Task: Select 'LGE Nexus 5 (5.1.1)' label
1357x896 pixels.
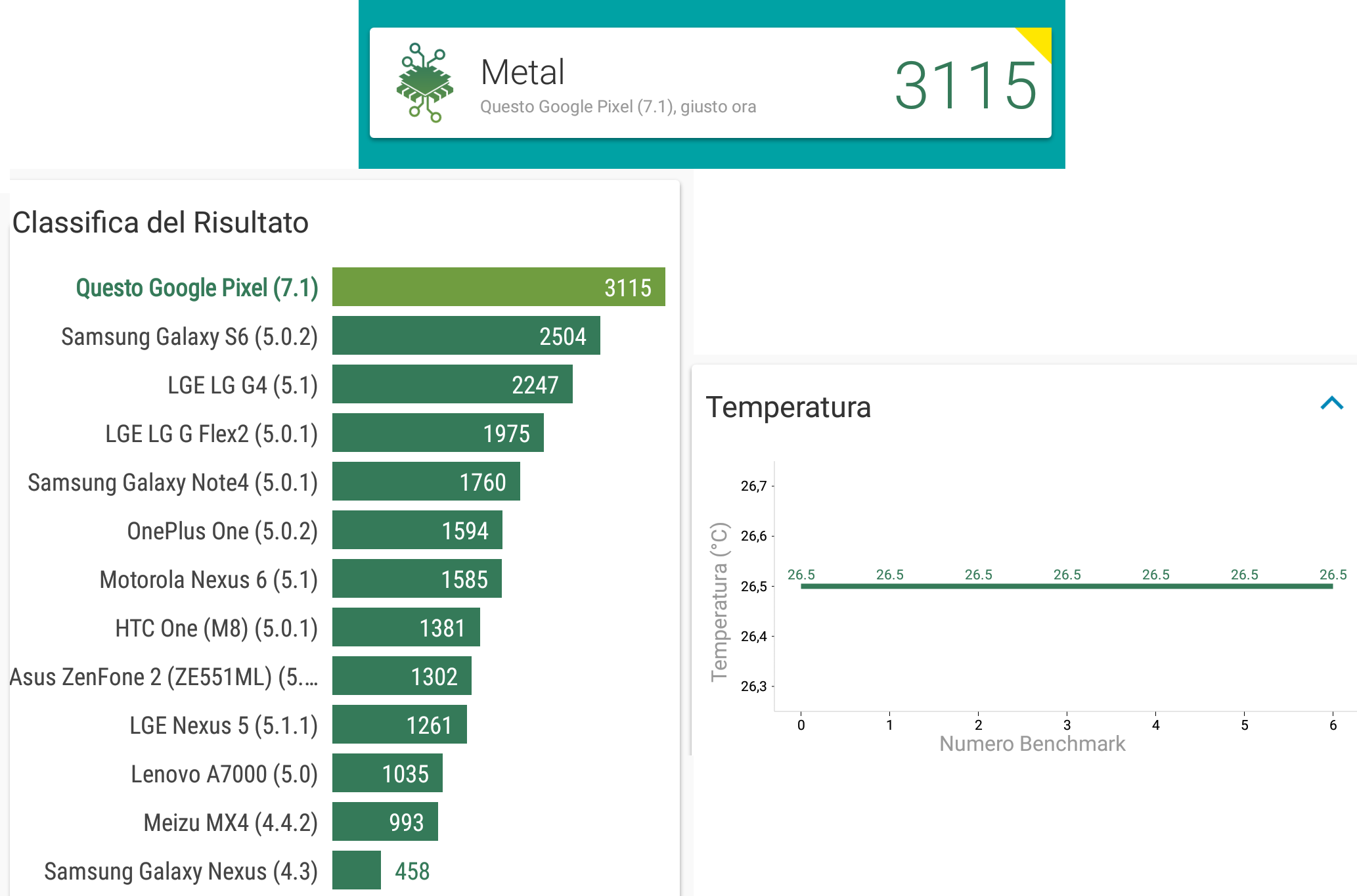Action: click(x=223, y=725)
